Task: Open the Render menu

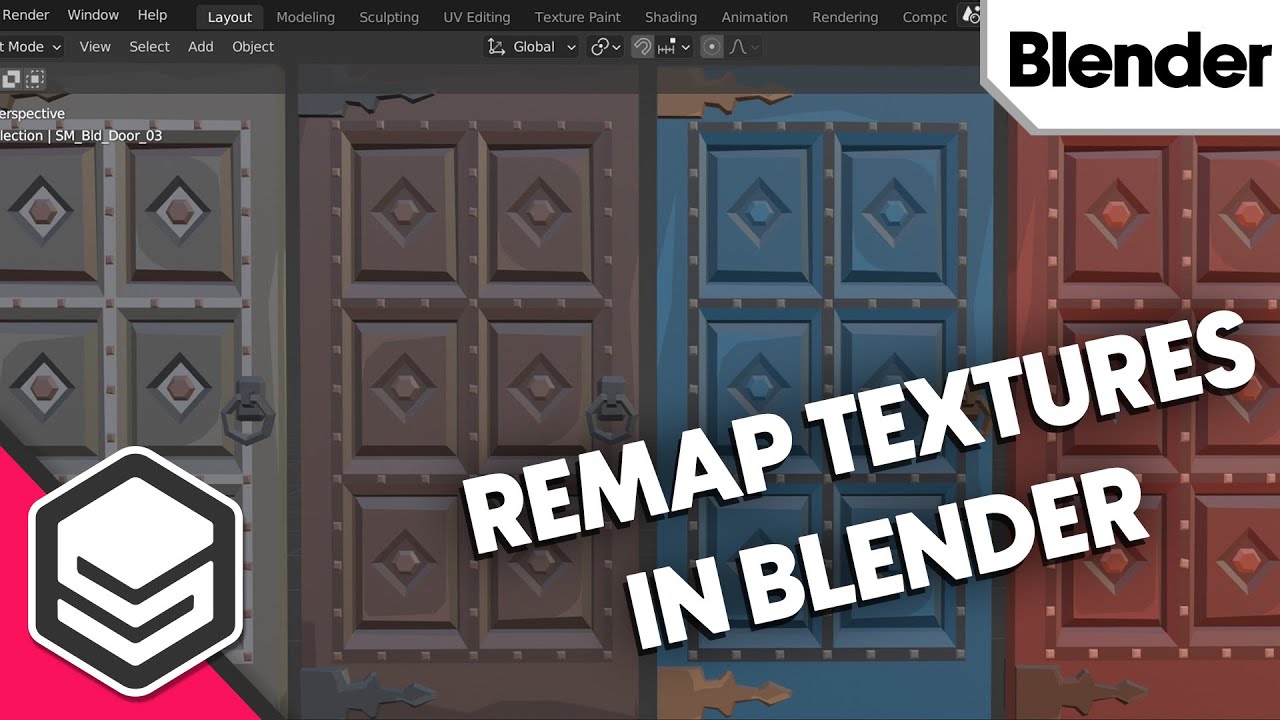Action: (x=25, y=15)
